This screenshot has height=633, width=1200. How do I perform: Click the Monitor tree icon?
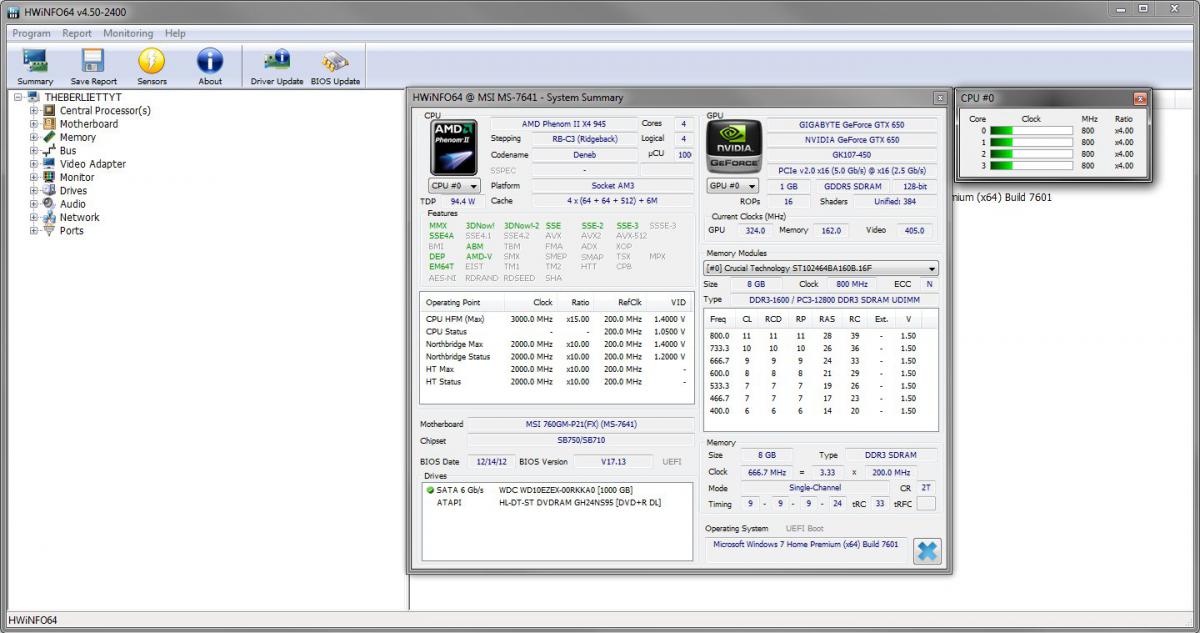pyautogui.click(x=50, y=177)
